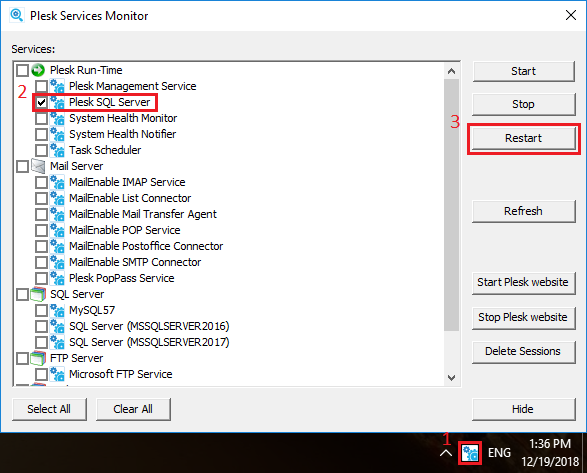
Task: Click the Stop Plesk website button
Action: click(x=523, y=317)
